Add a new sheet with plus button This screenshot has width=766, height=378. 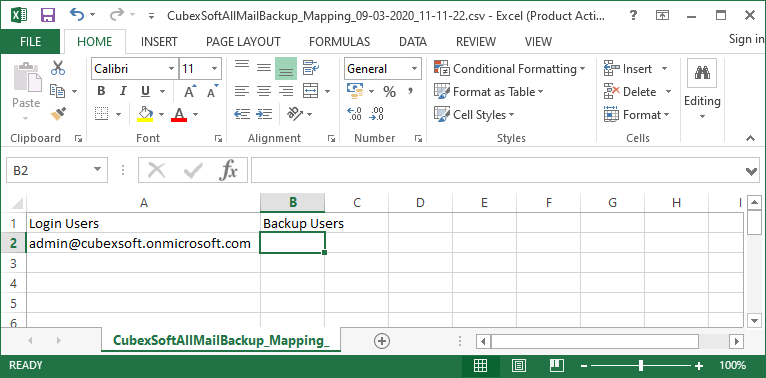pos(382,341)
